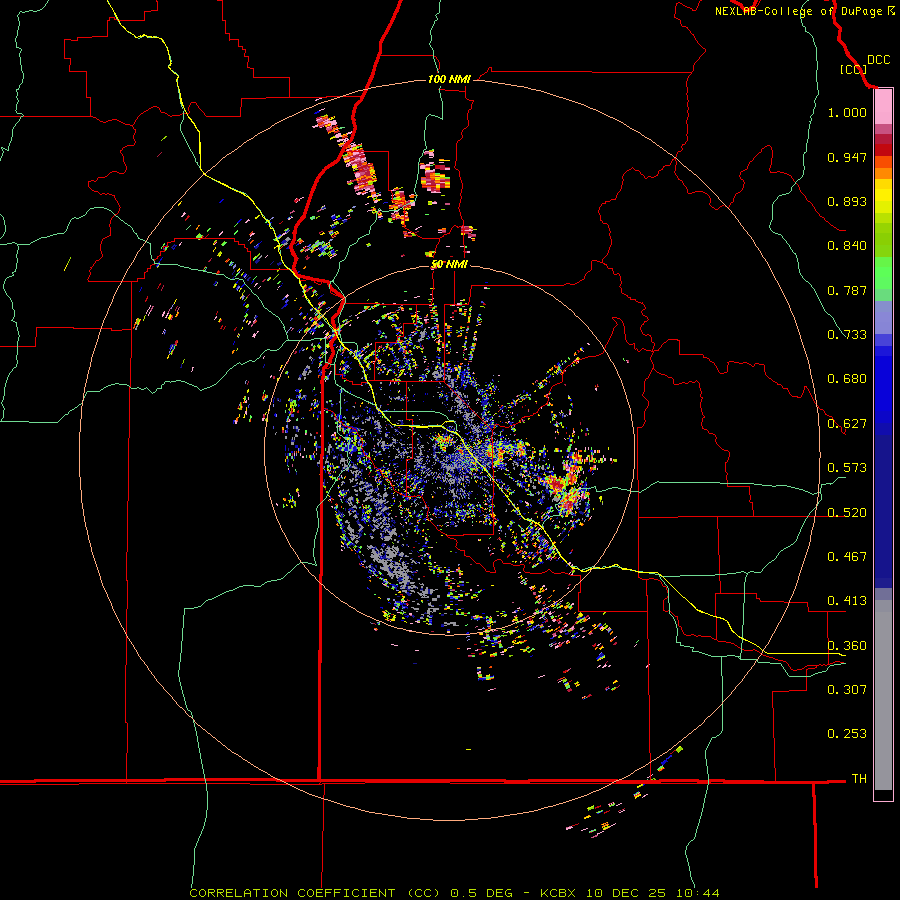This screenshot has height=900, width=900.
Task: Click the 0.520 scale value
Action: (x=847, y=513)
